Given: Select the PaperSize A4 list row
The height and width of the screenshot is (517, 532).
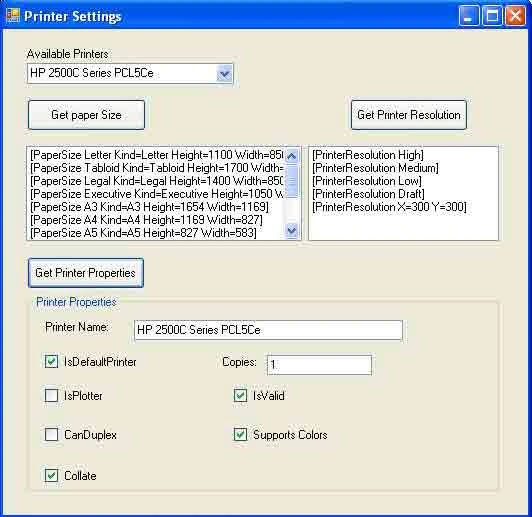Looking at the screenshot, I should click(x=156, y=220).
